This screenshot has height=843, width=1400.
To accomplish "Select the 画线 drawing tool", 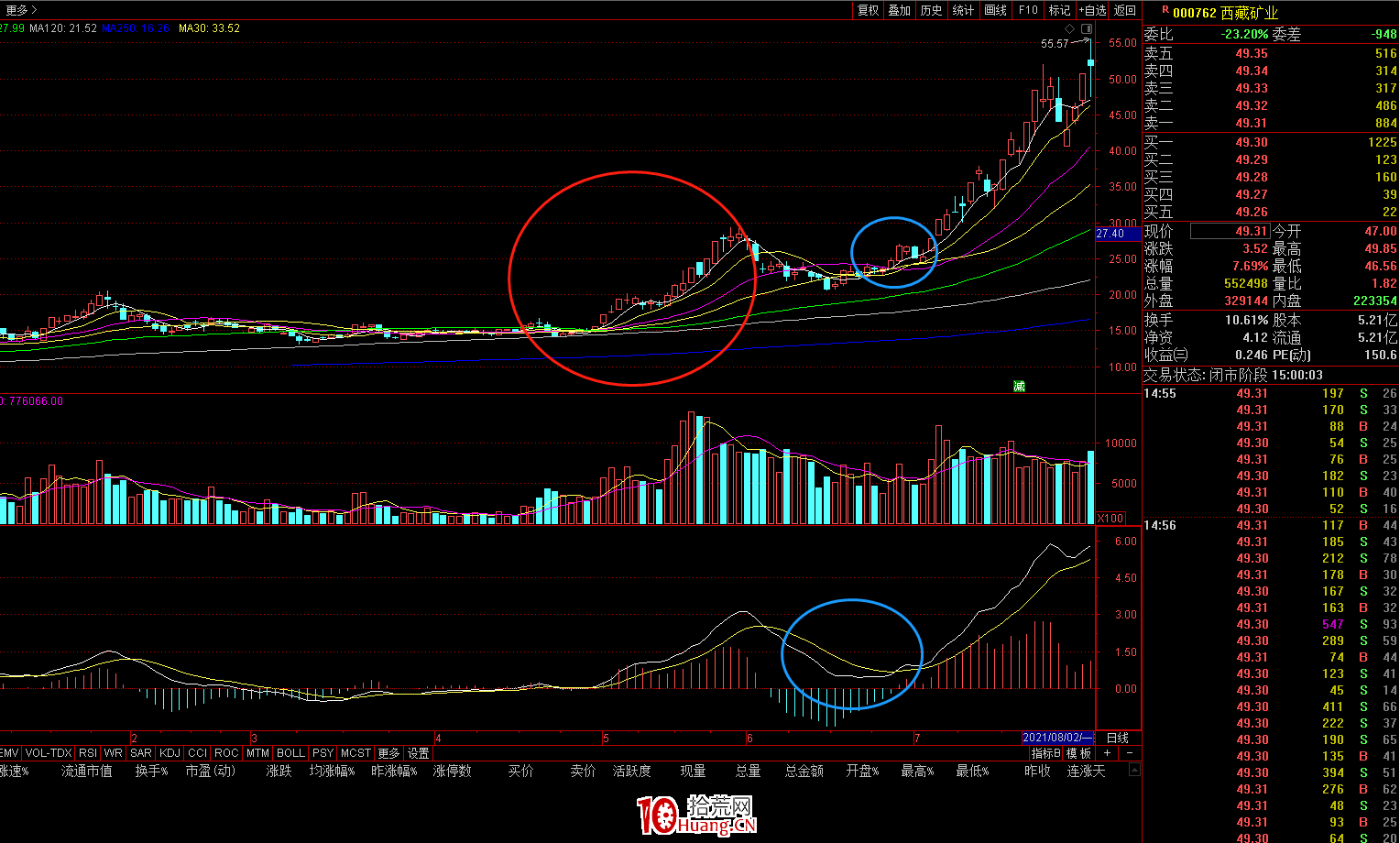I will 995,10.
